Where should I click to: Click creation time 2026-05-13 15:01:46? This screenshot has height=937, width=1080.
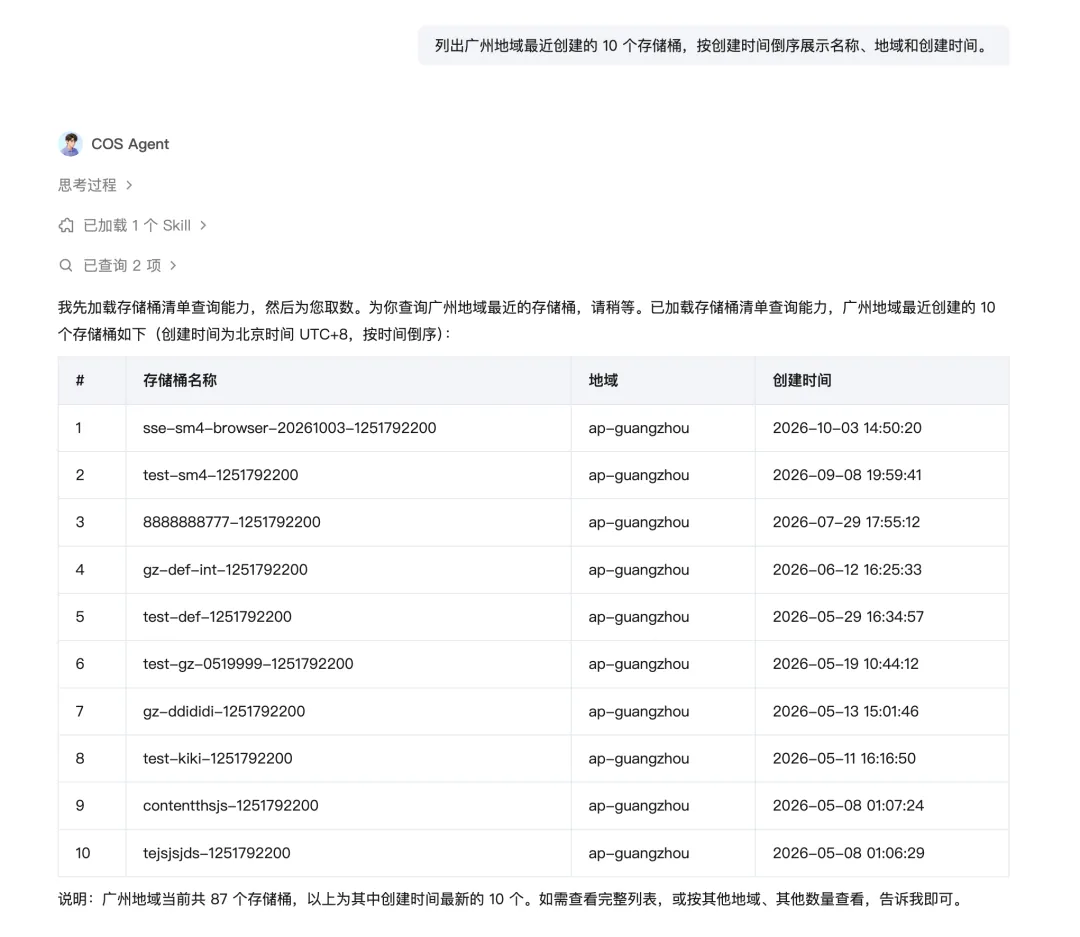pos(846,711)
